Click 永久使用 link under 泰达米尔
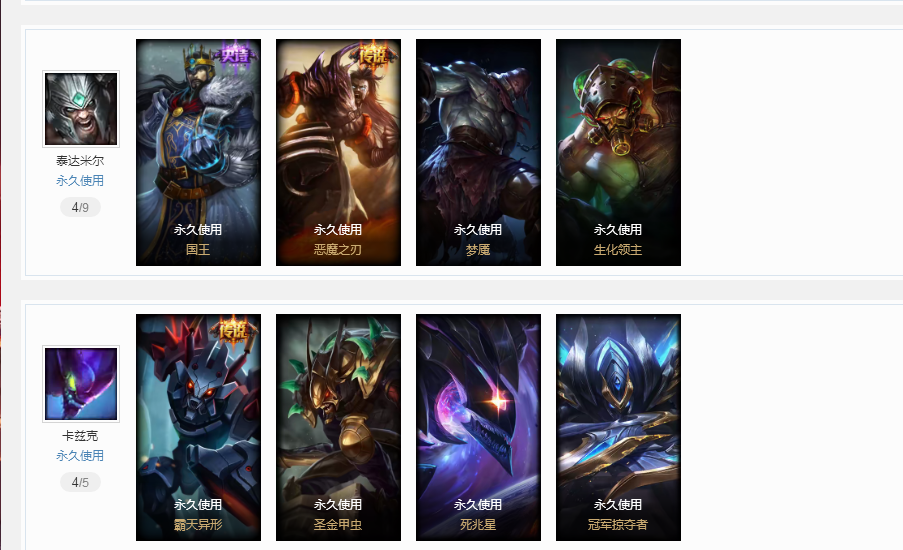 pos(80,181)
